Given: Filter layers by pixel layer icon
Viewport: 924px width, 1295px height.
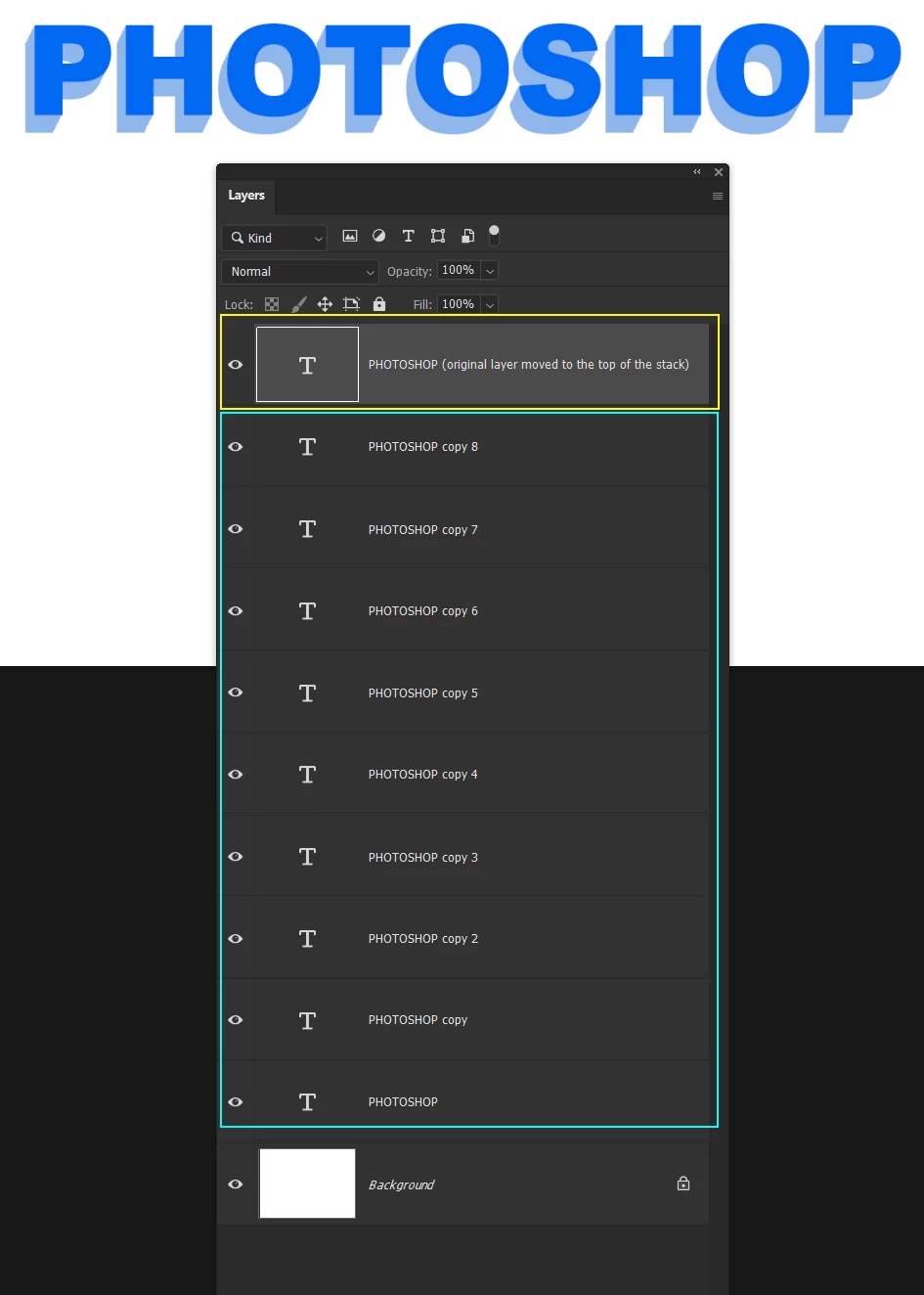Looking at the screenshot, I should click(x=350, y=236).
